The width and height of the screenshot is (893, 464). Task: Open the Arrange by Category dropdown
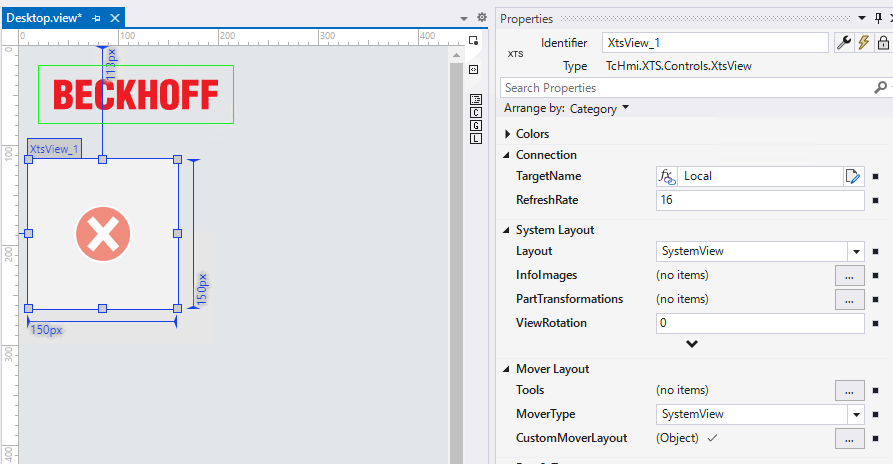[625, 108]
